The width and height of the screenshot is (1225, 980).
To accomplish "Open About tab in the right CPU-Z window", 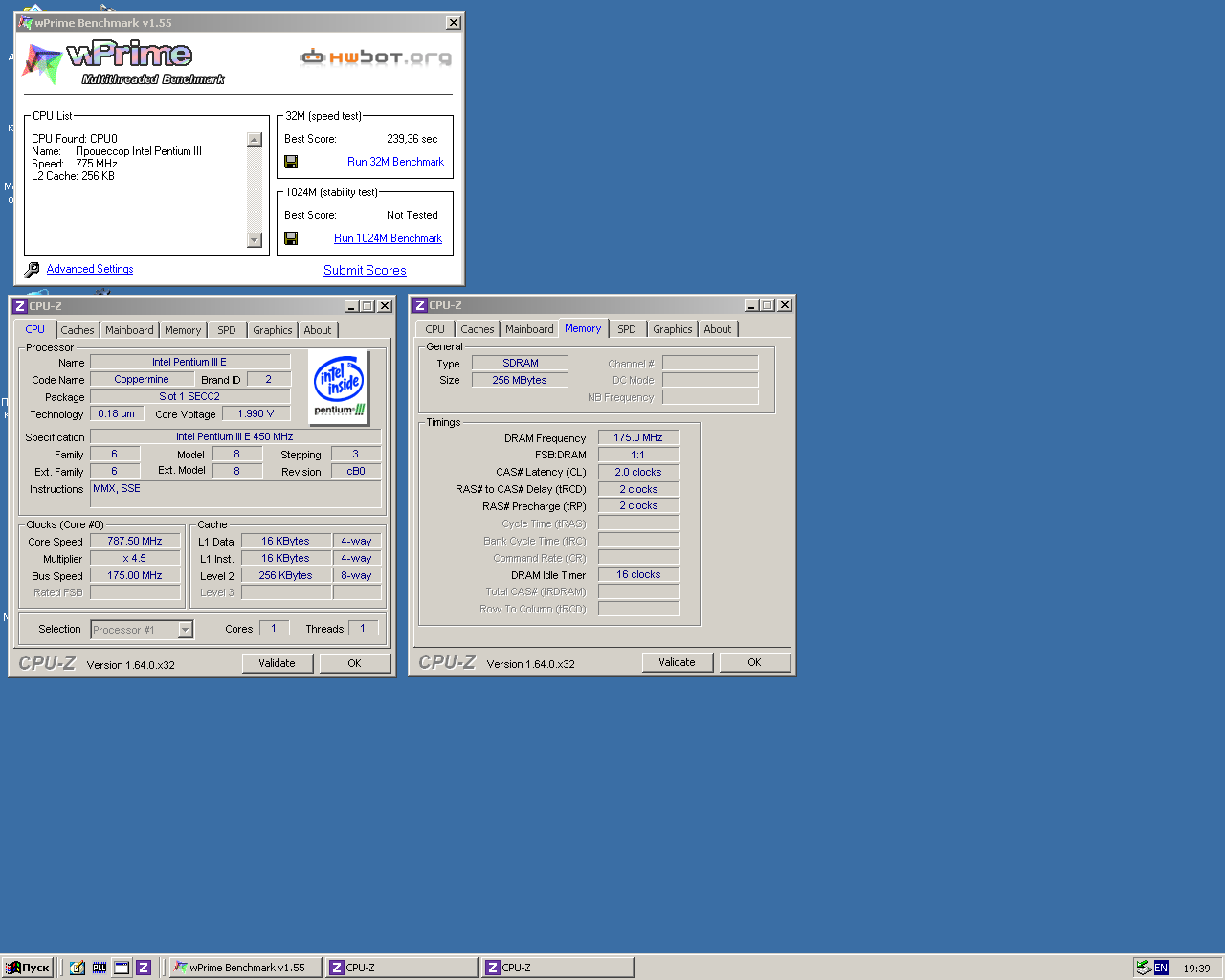I will (x=718, y=329).
